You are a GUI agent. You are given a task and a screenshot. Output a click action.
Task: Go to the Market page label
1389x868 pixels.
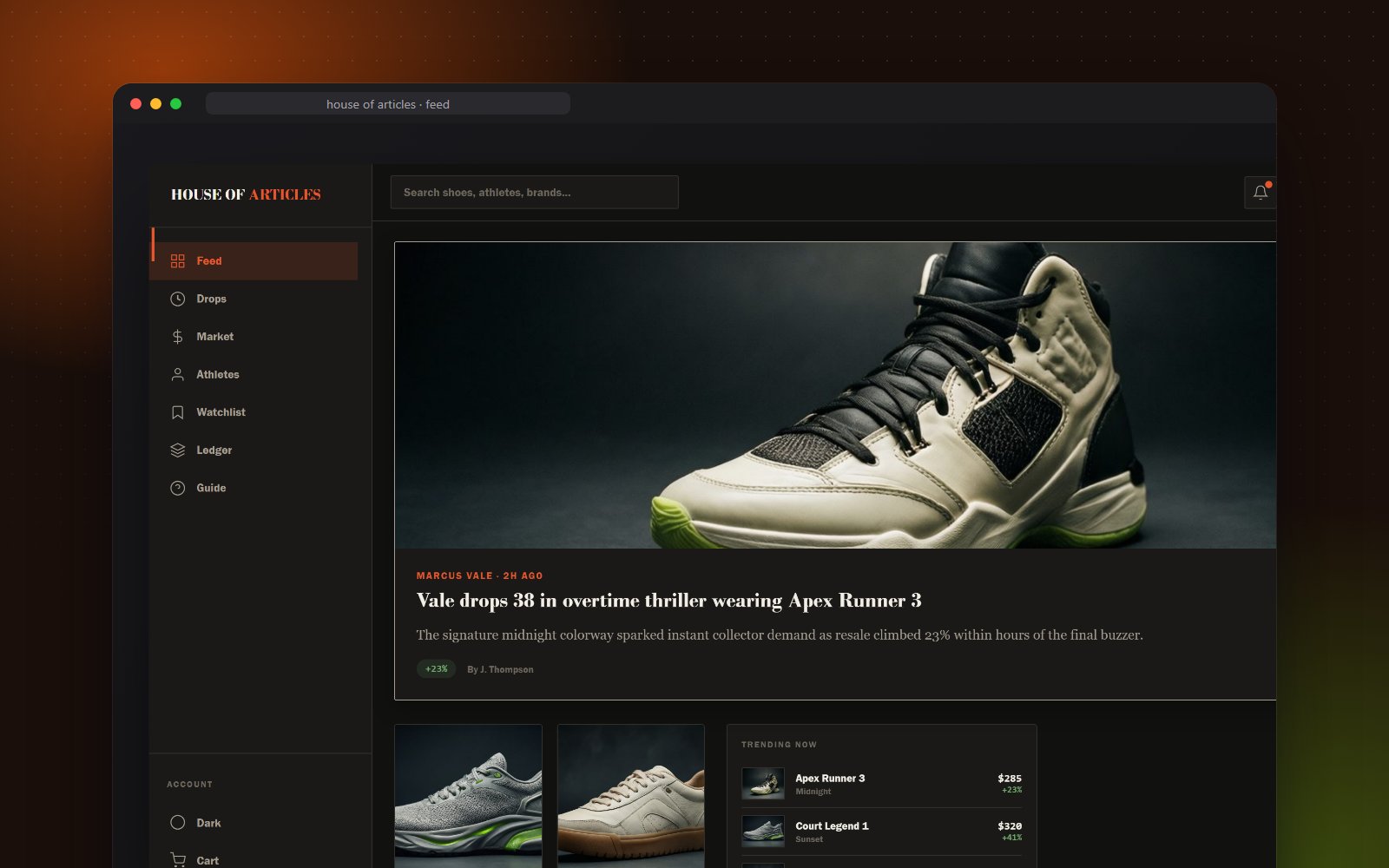[214, 337]
